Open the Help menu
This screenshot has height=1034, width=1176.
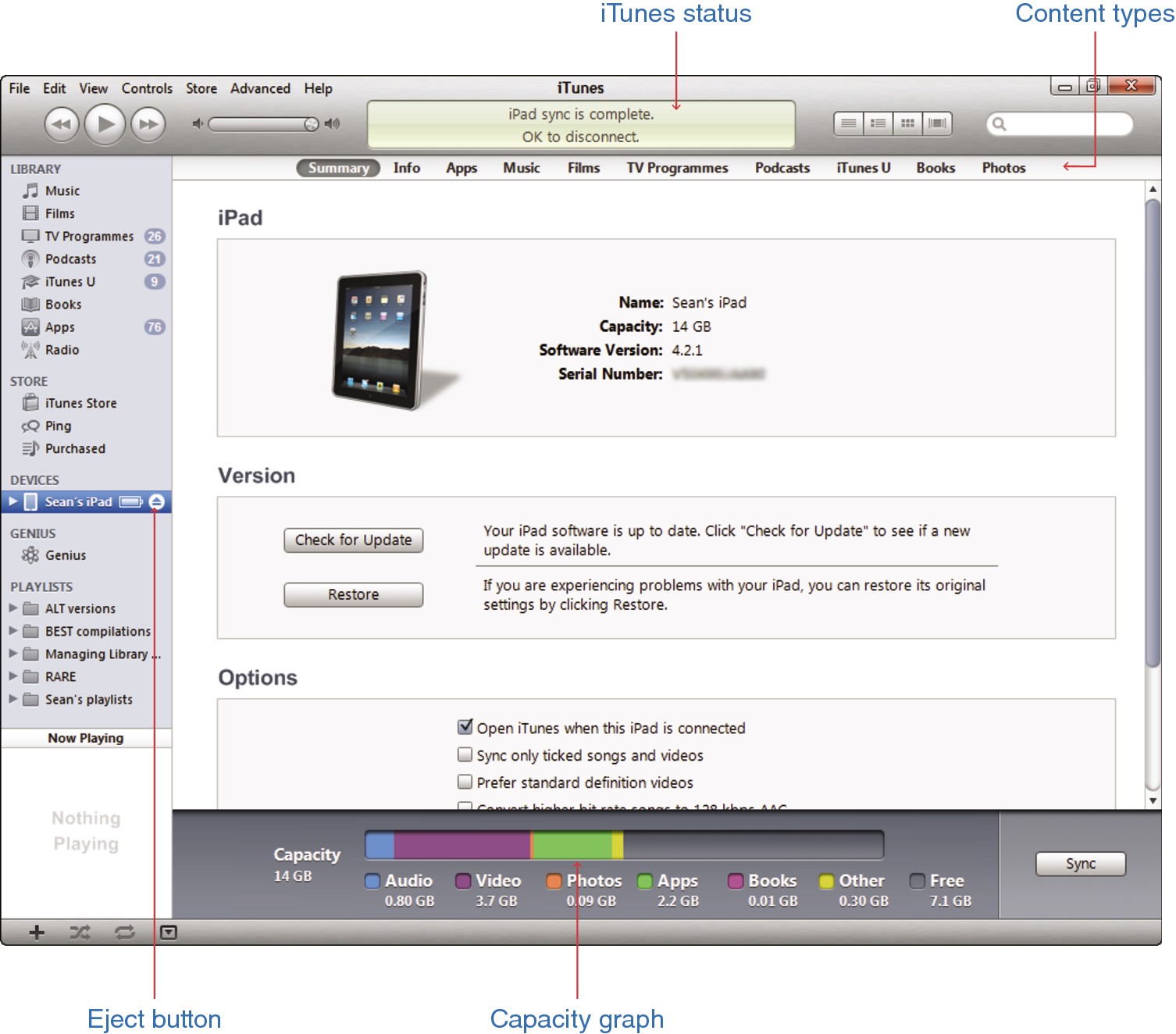point(319,88)
